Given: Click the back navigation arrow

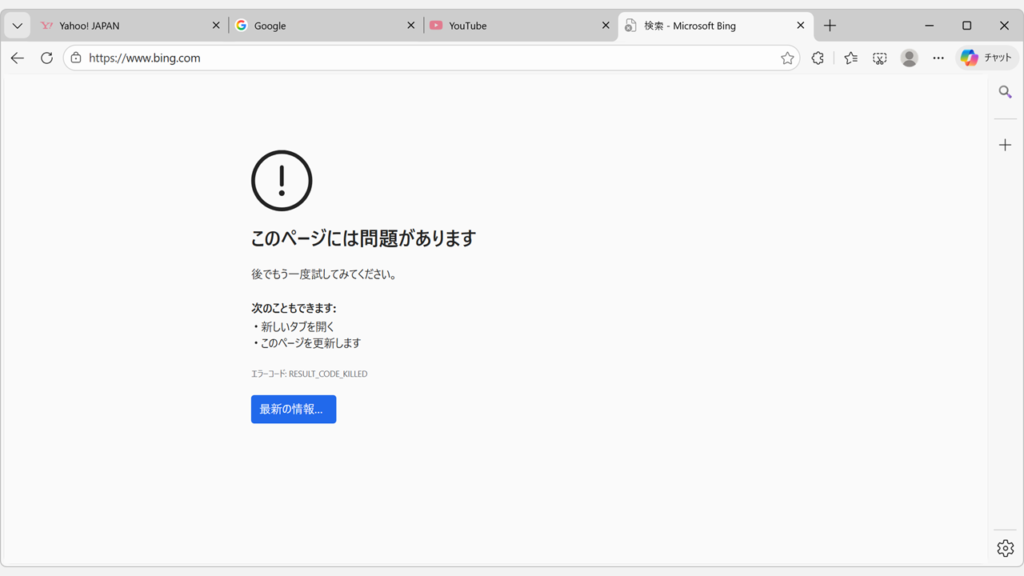Looking at the screenshot, I should tap(17, 57).
